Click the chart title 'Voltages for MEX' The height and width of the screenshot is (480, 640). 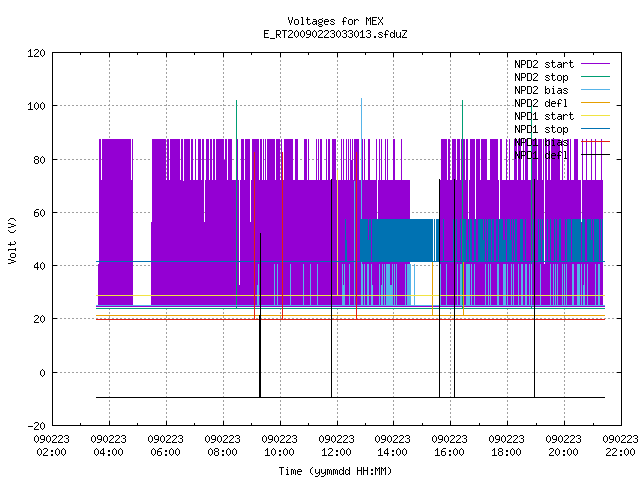[x=335, y=21]
